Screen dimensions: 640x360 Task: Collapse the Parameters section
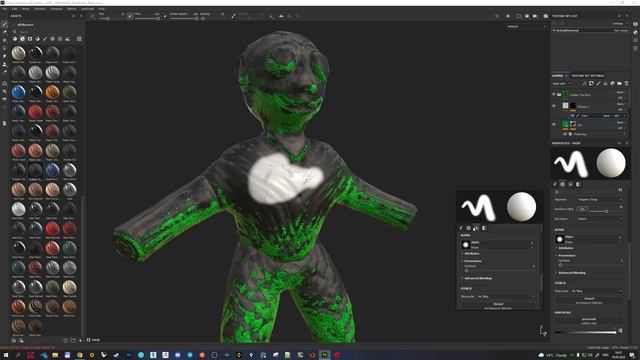tap(567, 256)
